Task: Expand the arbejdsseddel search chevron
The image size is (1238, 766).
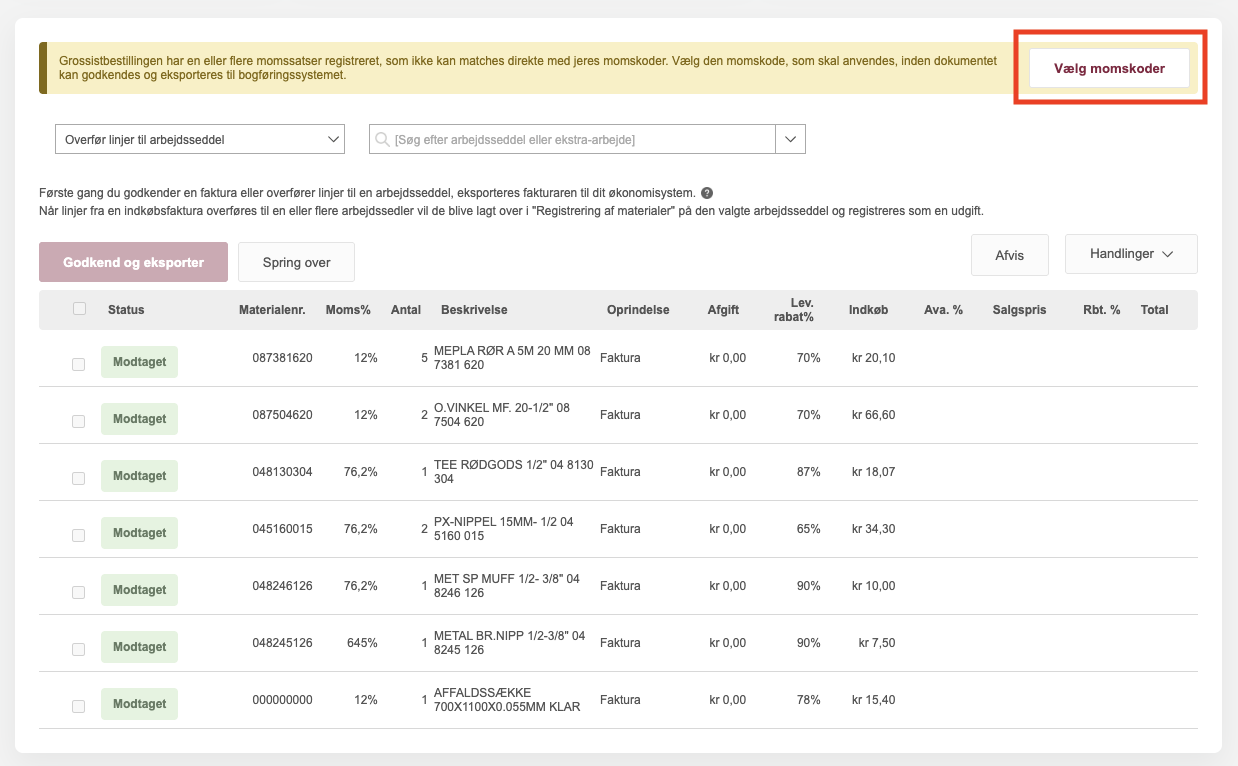Action: 790,140
